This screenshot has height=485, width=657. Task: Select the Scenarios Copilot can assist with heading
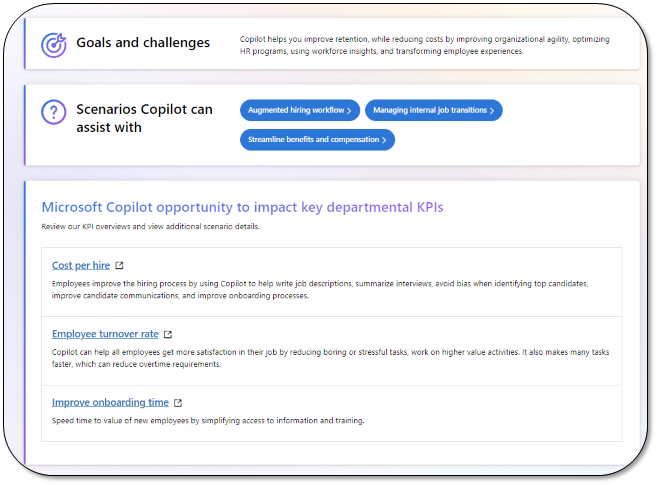[x=144, y=118]
